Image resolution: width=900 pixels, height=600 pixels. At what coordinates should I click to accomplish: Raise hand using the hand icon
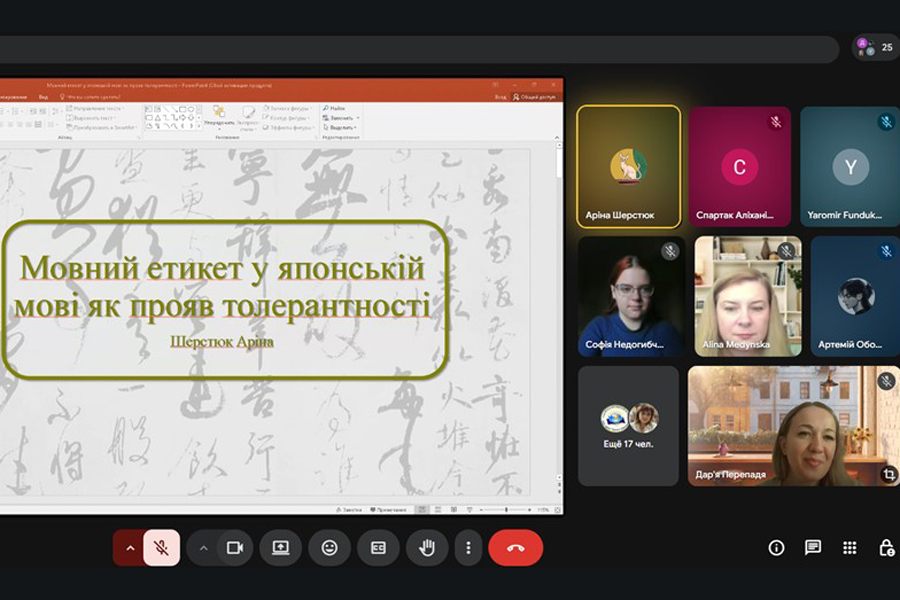(427, 548)
